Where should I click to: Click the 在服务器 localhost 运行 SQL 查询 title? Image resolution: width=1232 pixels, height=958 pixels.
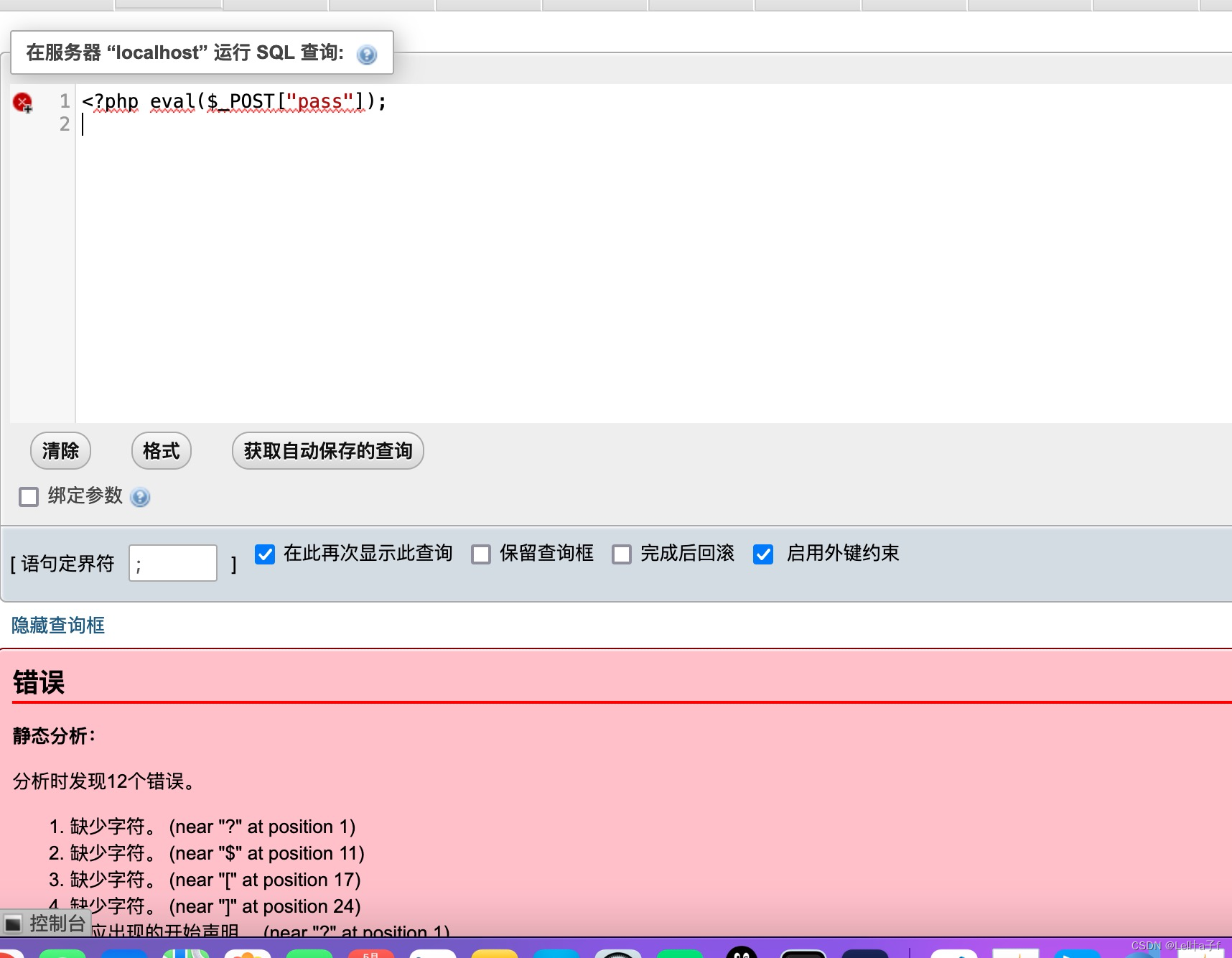[185, 53]
